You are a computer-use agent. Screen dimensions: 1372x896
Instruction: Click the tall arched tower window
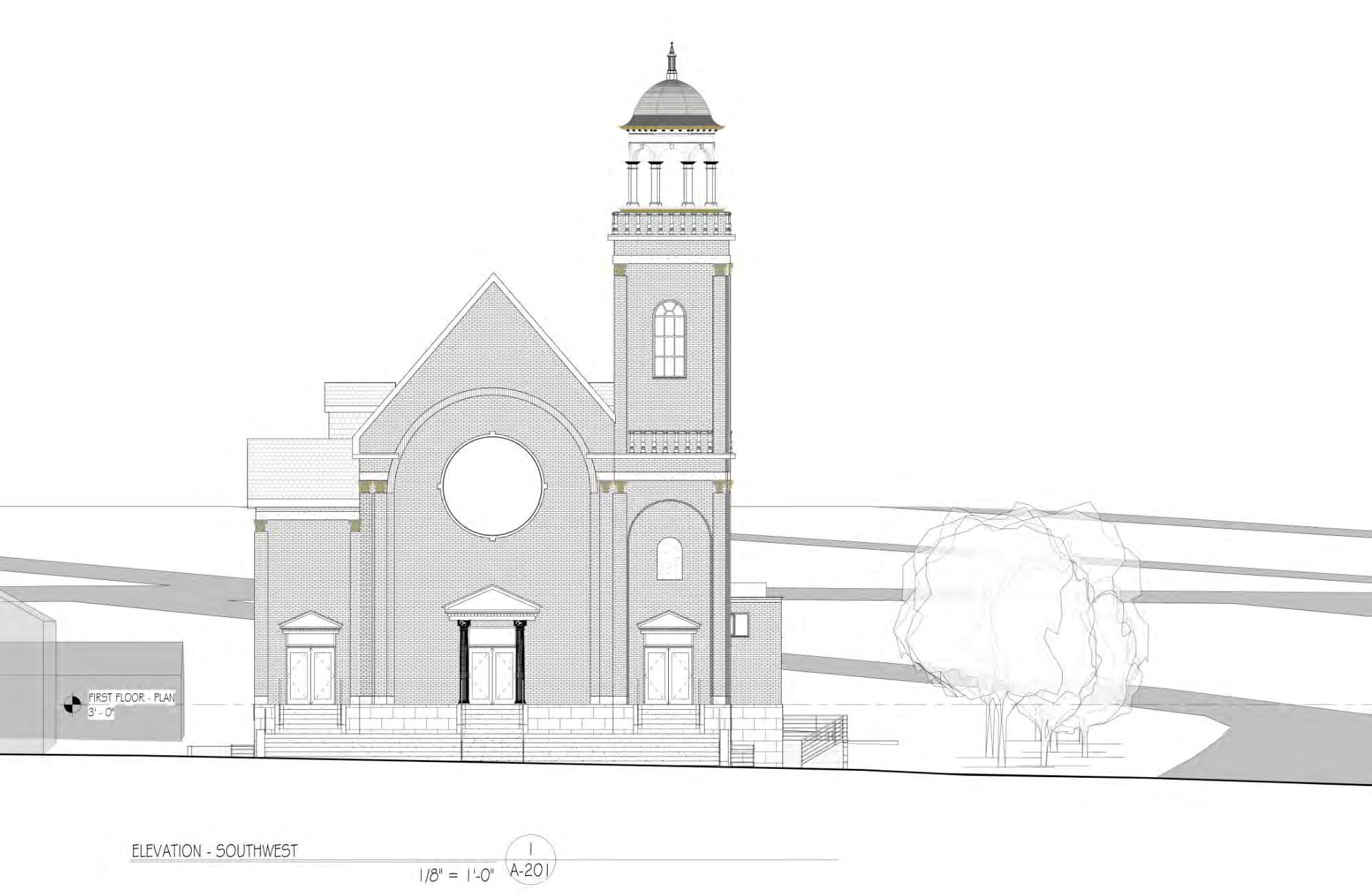670,339
